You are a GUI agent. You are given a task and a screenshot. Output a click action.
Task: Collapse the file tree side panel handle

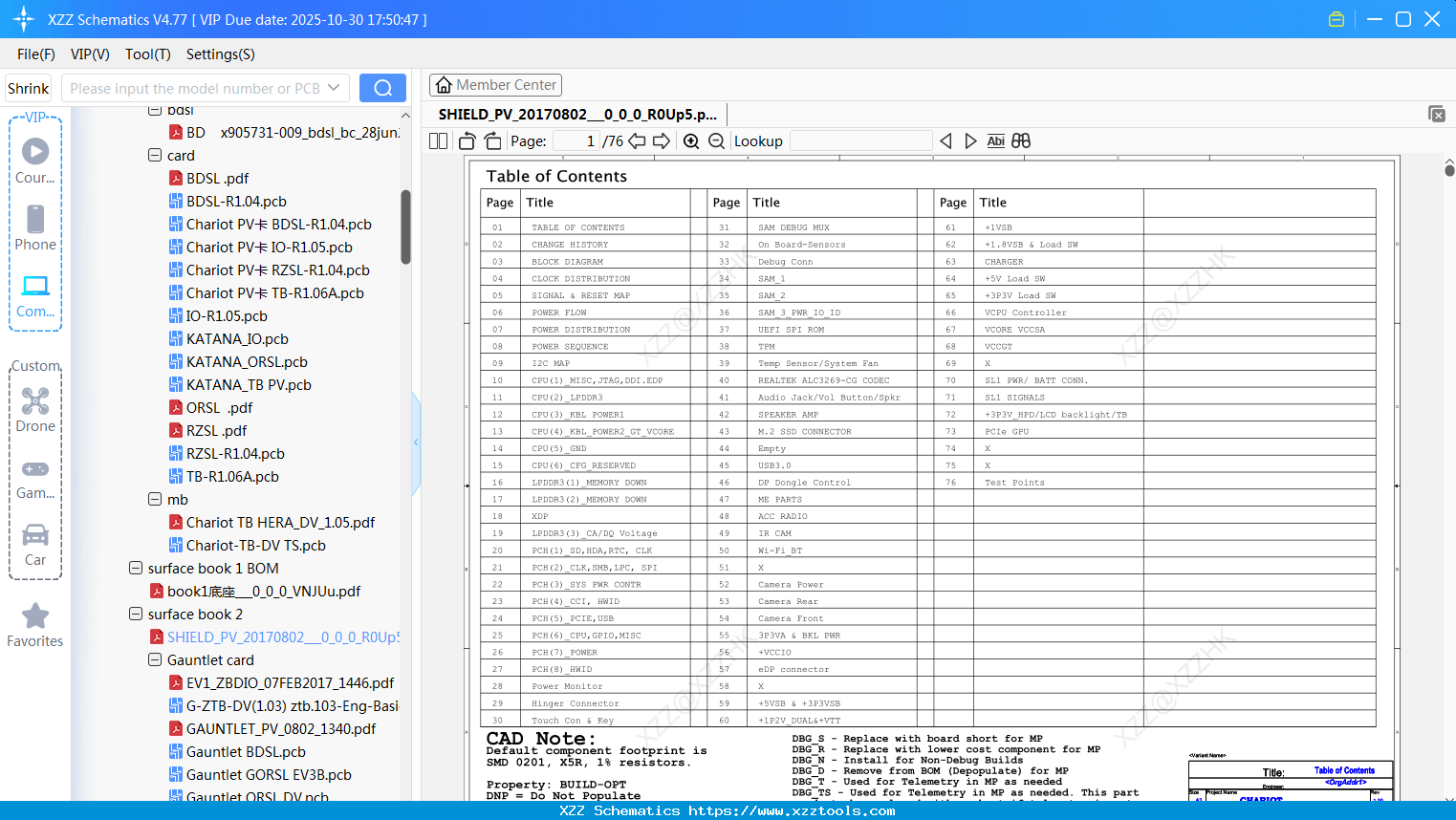click(x=416, y=442)
